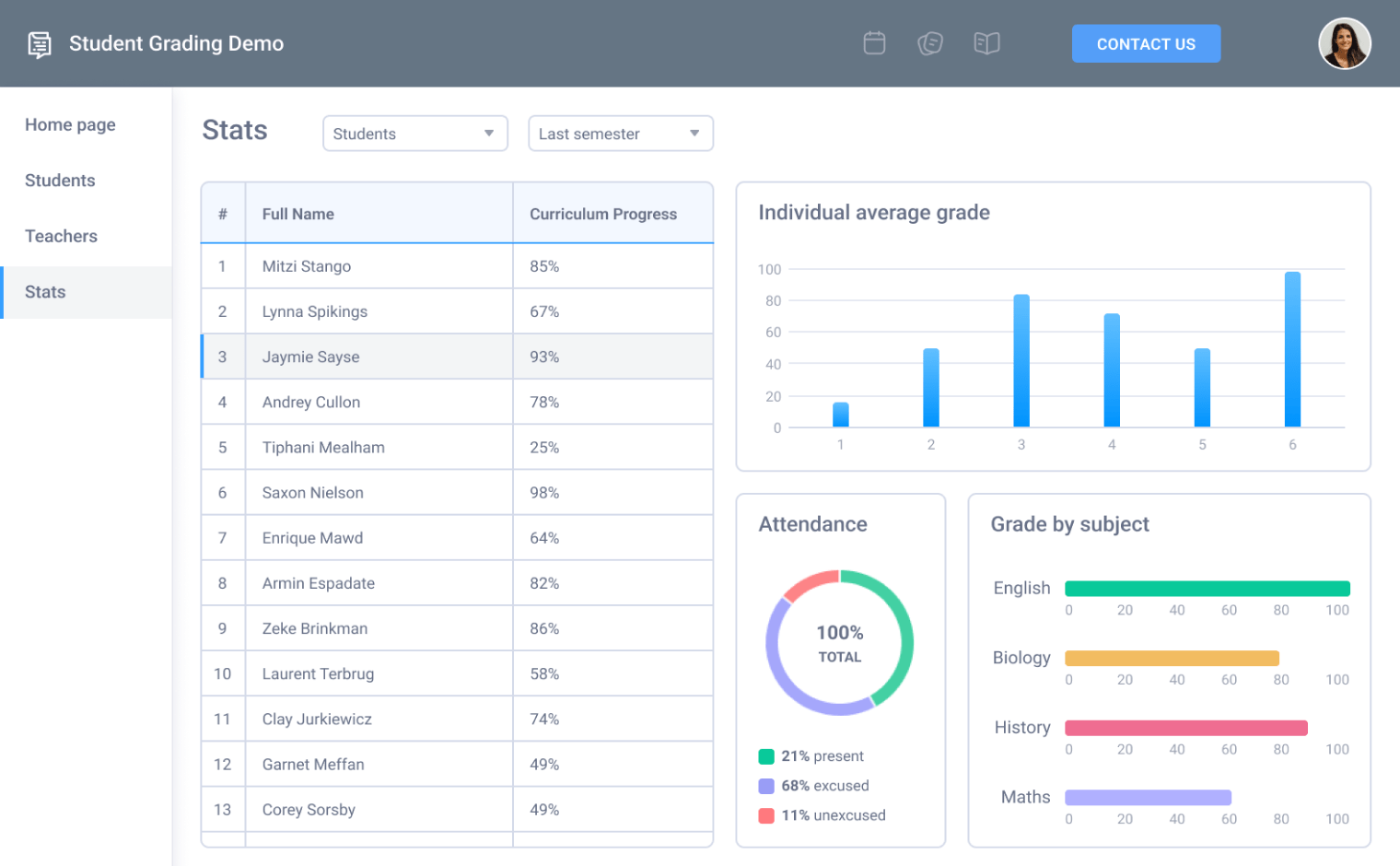Screen dimensions: 1400x866
Task: Click the red square next to 11% unexcused
Action: point(765,814)
